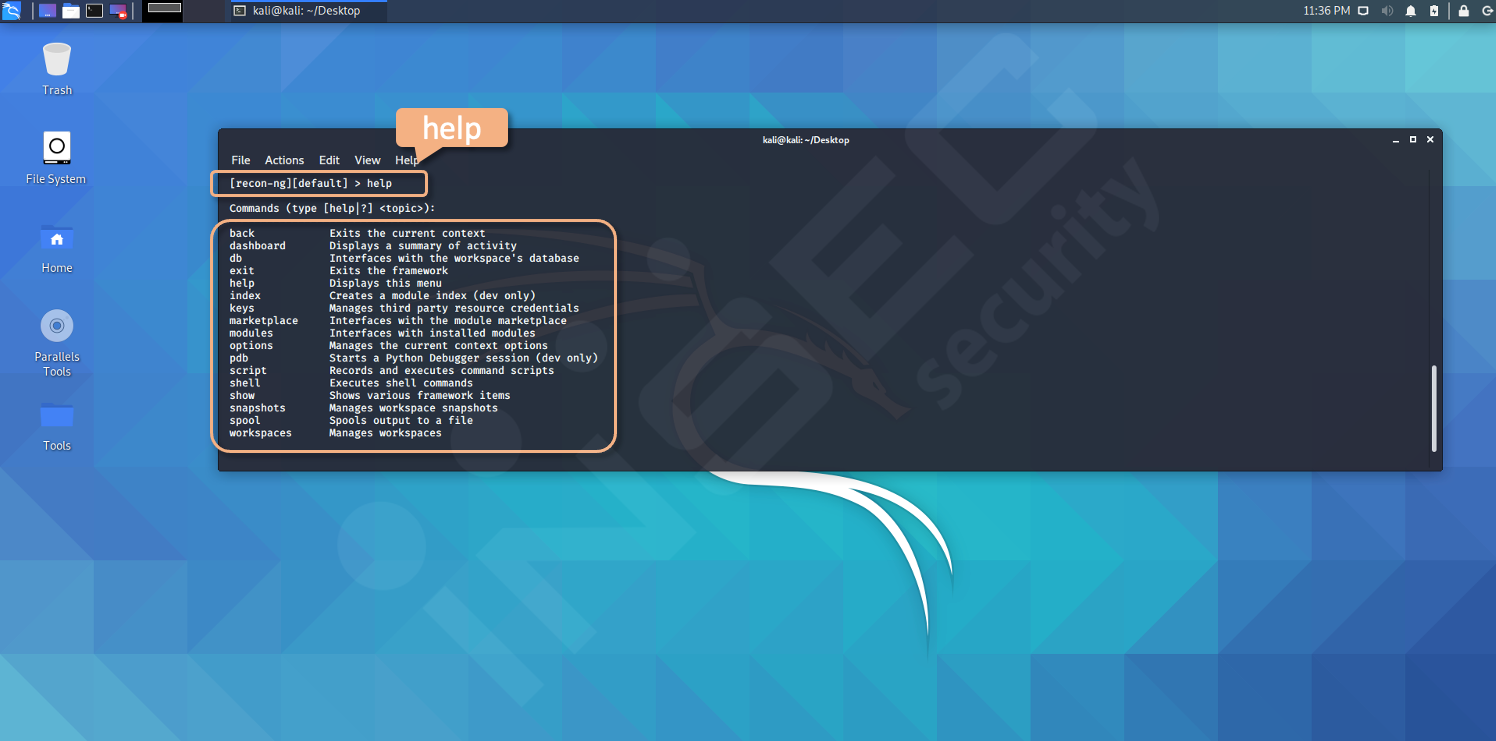Open the Kali applications menu
1496x741 pixels.
tap(11, 11)
